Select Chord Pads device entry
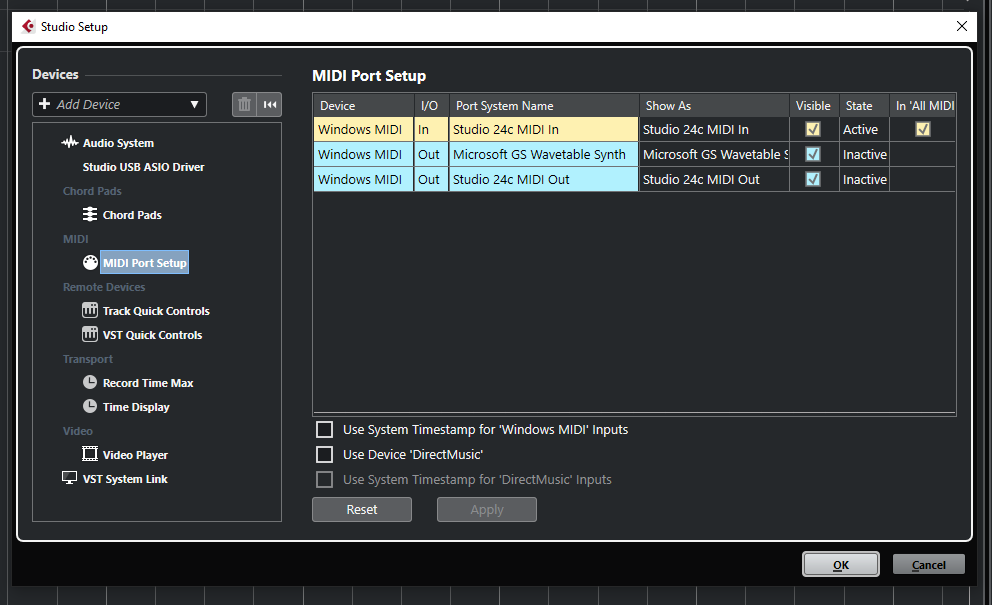The height and width of the screenshot is (605, 992). pyautogui.click(x=132, y=215)
